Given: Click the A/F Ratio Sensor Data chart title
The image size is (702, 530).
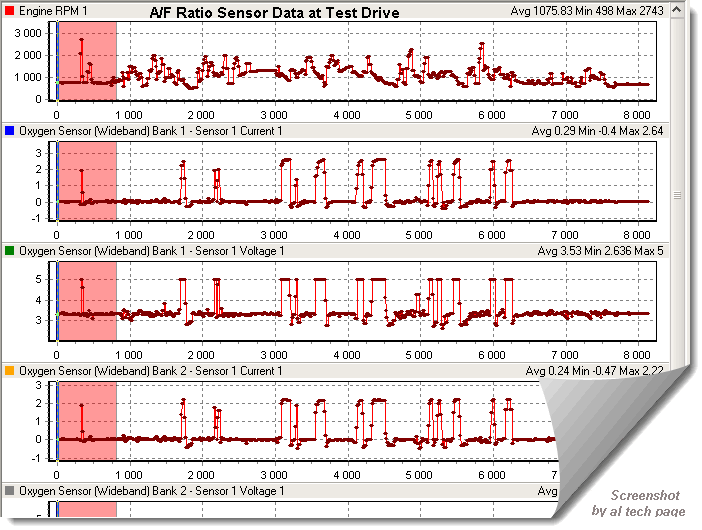Looking at the screenshot, I should point(274,13).
